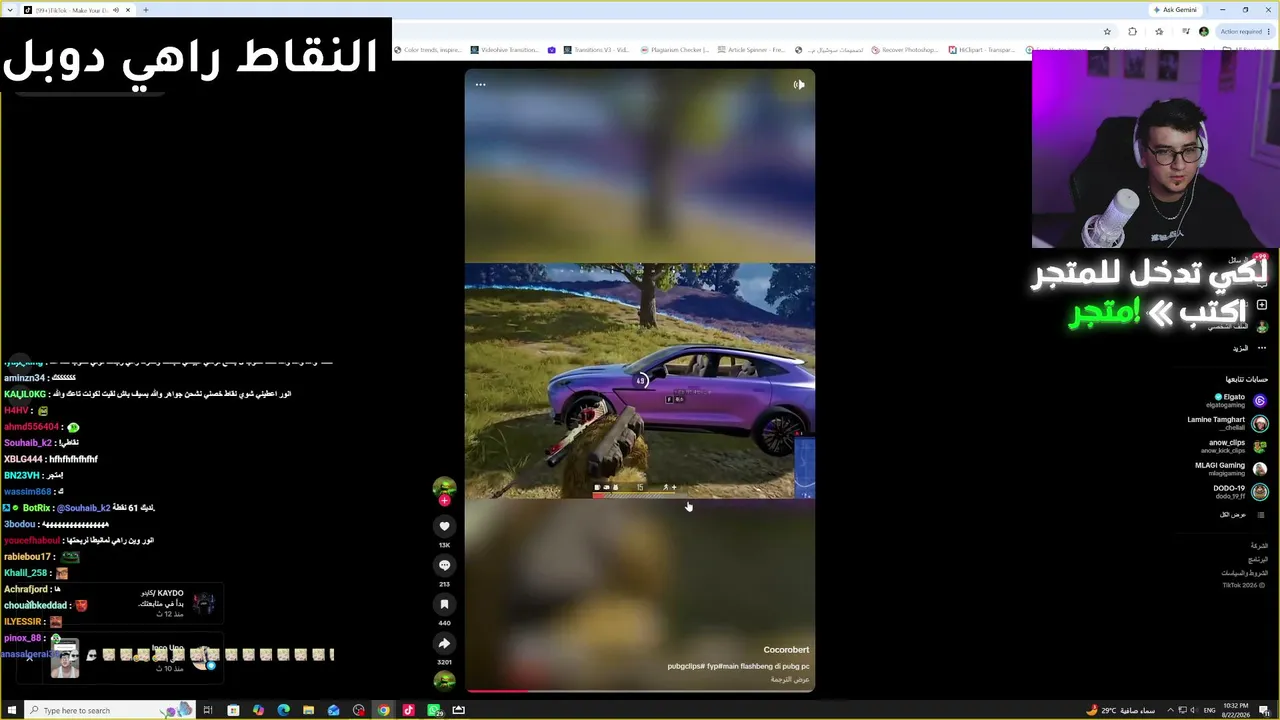Share the TikTok video via arrow icon
This screenshot has width=1280, height=720.
(x=445, y=643)
